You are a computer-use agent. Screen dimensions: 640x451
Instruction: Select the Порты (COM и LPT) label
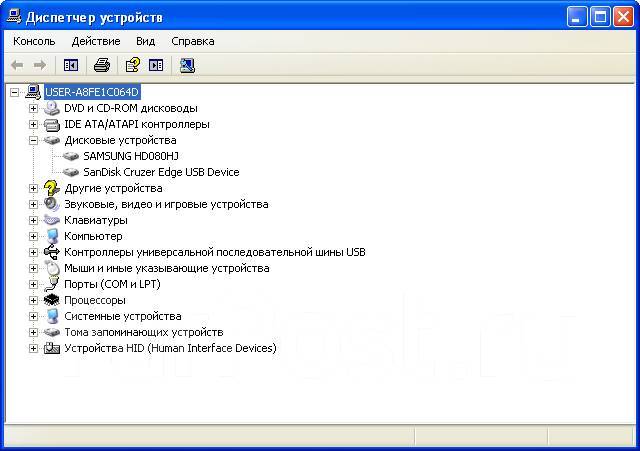coord(112,284)
